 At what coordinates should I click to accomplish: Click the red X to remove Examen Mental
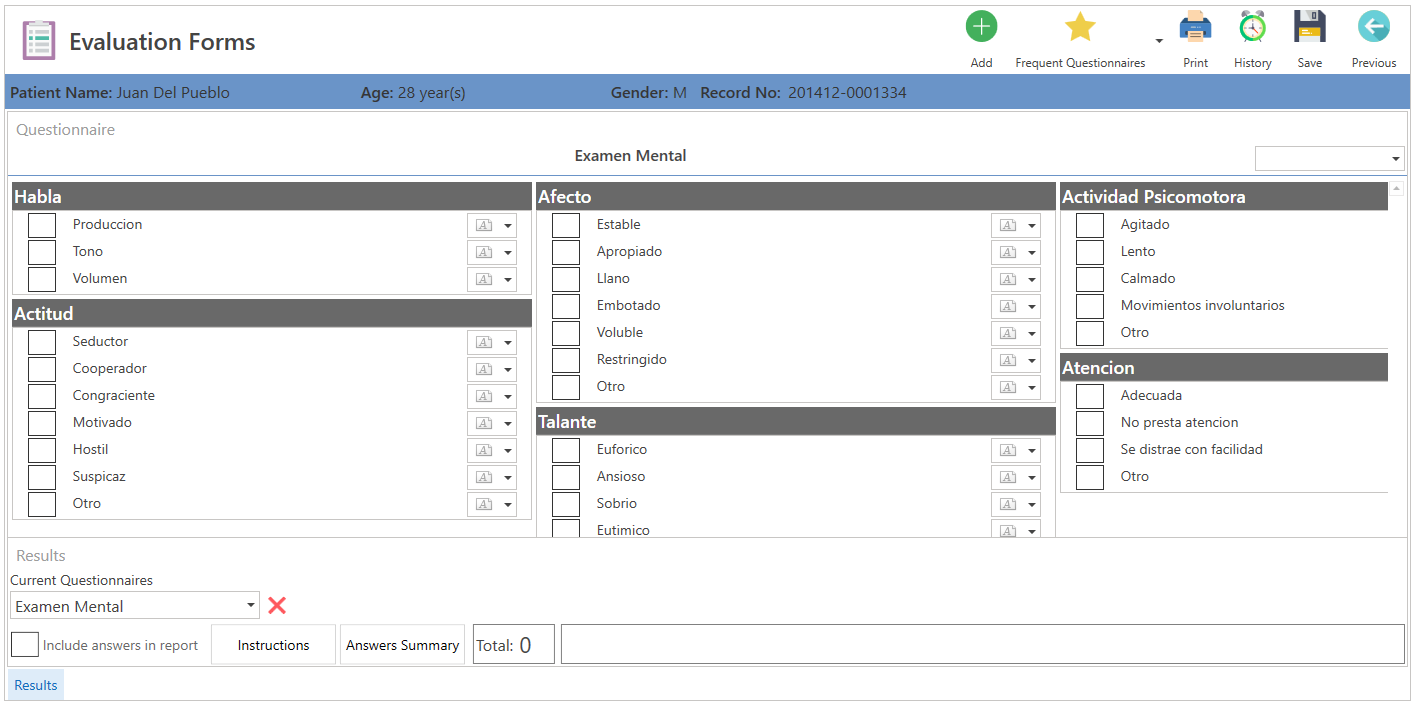click(x=277, y=605)
